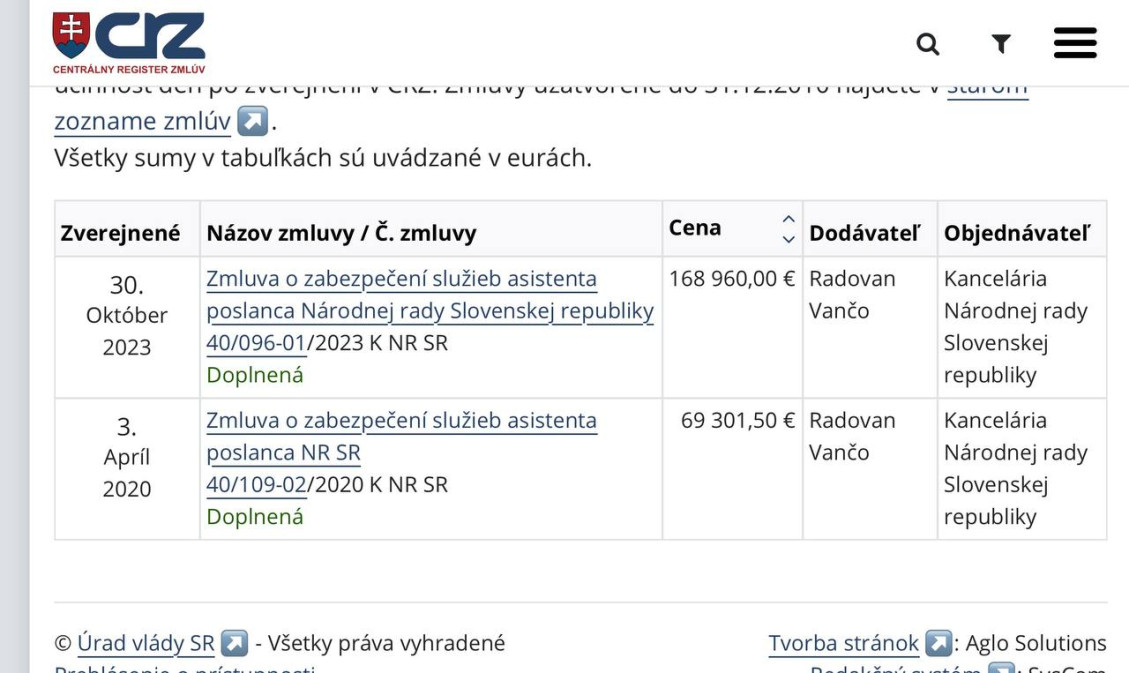Click the 69 301,50 € price cell
This screenshot has height=673, width=1129.
coord(738,421)
